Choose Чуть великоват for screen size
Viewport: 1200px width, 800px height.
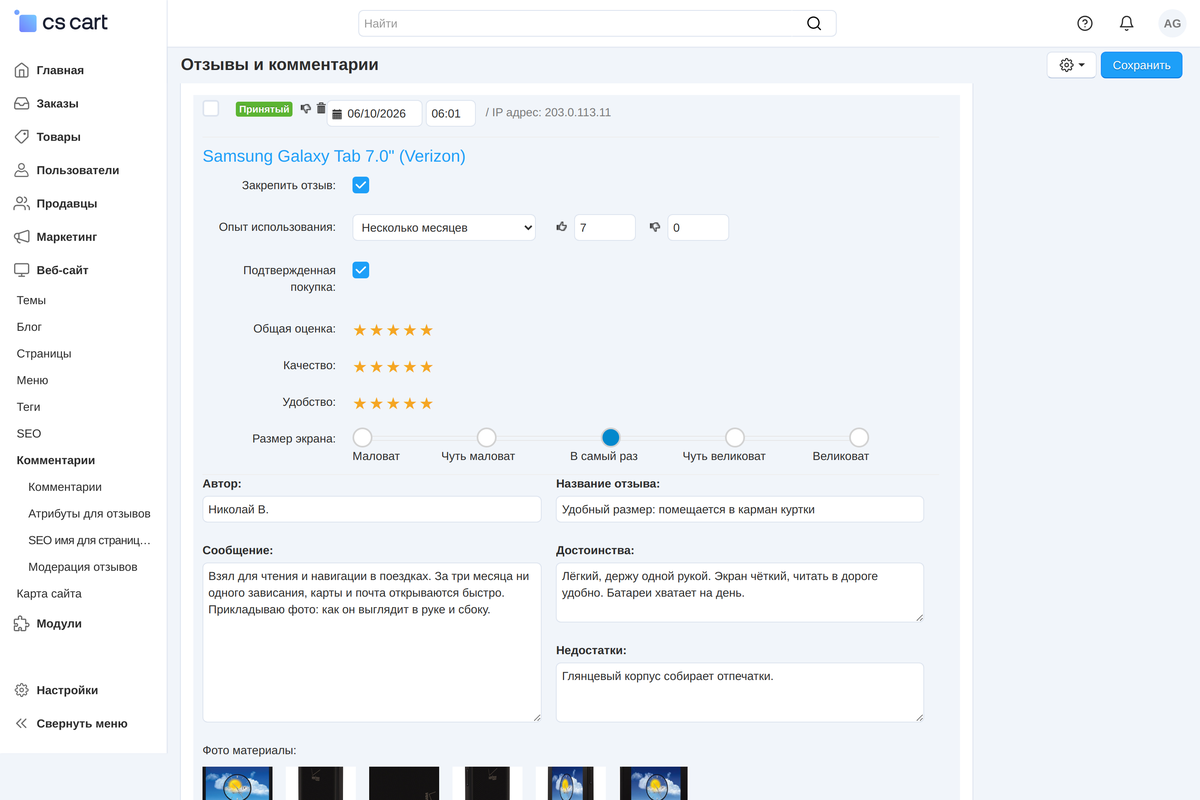[x=735, y=437]
